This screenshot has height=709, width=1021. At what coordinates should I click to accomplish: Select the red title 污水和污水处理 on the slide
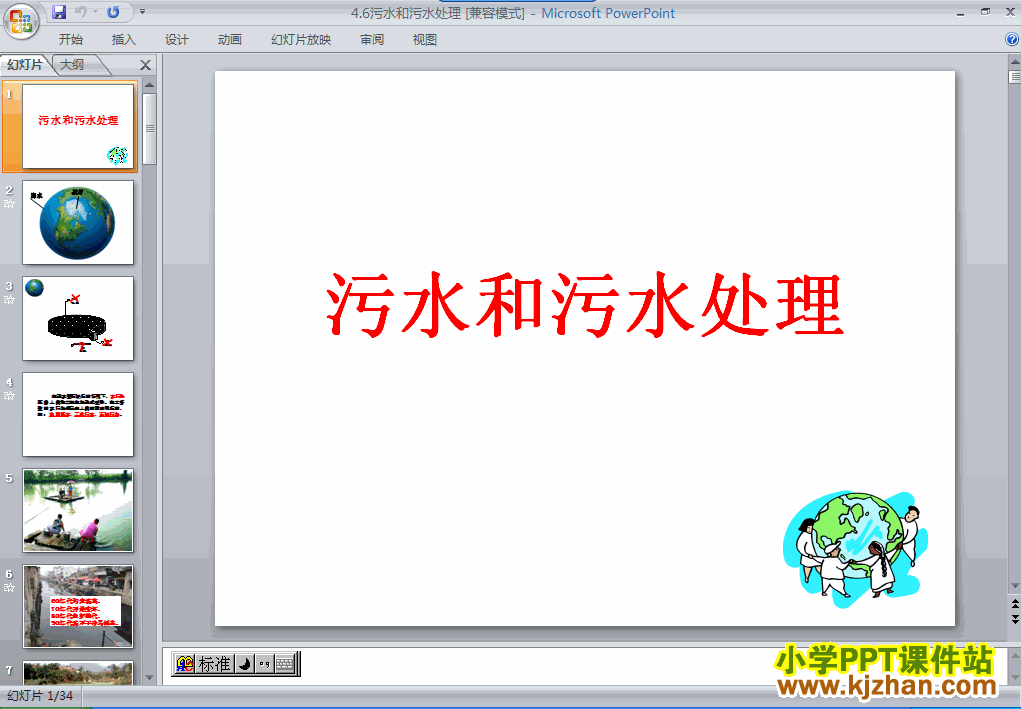(x=585, y=305)
